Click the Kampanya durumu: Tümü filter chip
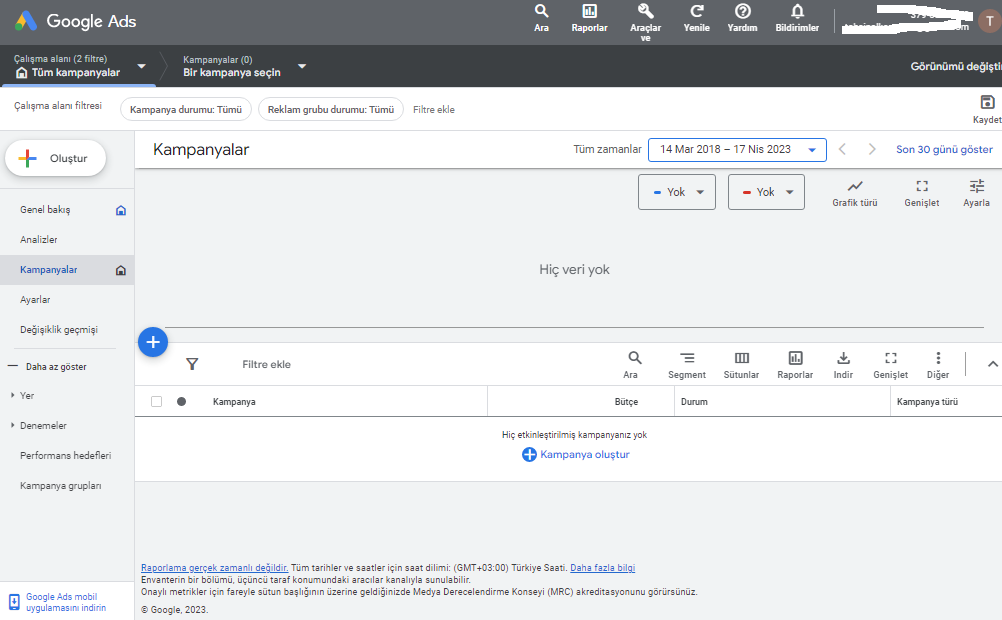Screen dimensions: 1002x620 (x=186, y=109)
